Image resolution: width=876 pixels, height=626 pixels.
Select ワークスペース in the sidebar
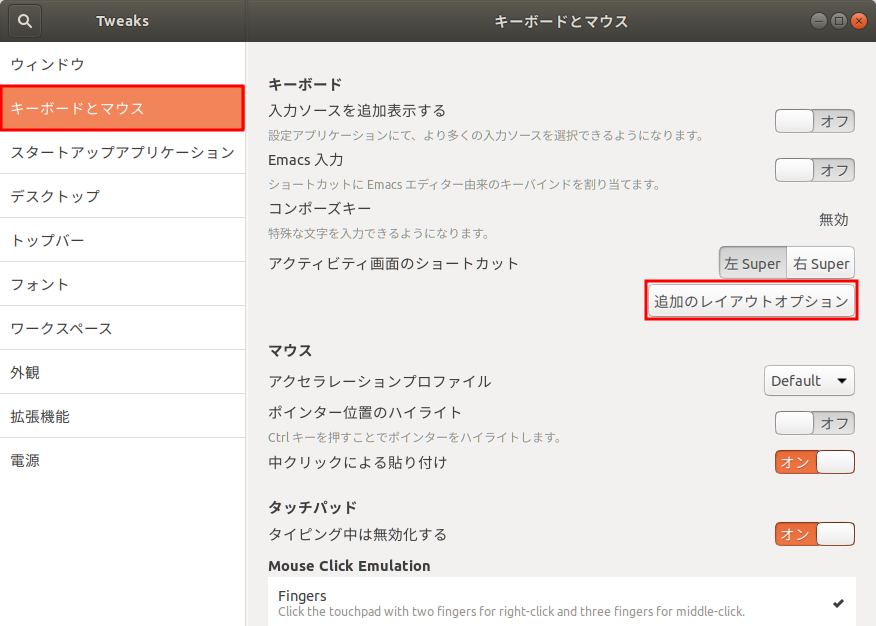[x=122, y=329]
